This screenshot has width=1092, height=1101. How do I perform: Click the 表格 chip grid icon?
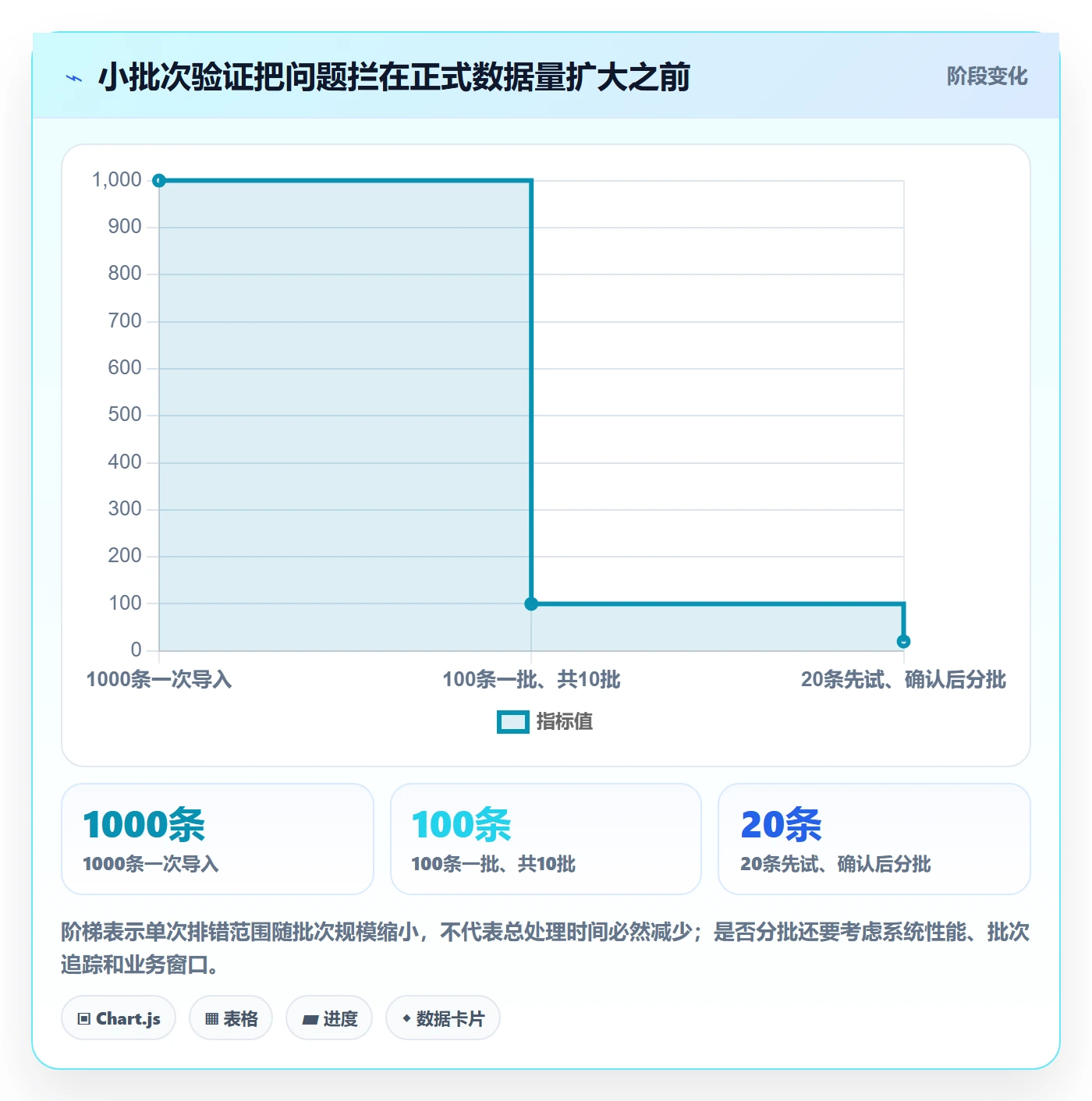[212, 1019]
